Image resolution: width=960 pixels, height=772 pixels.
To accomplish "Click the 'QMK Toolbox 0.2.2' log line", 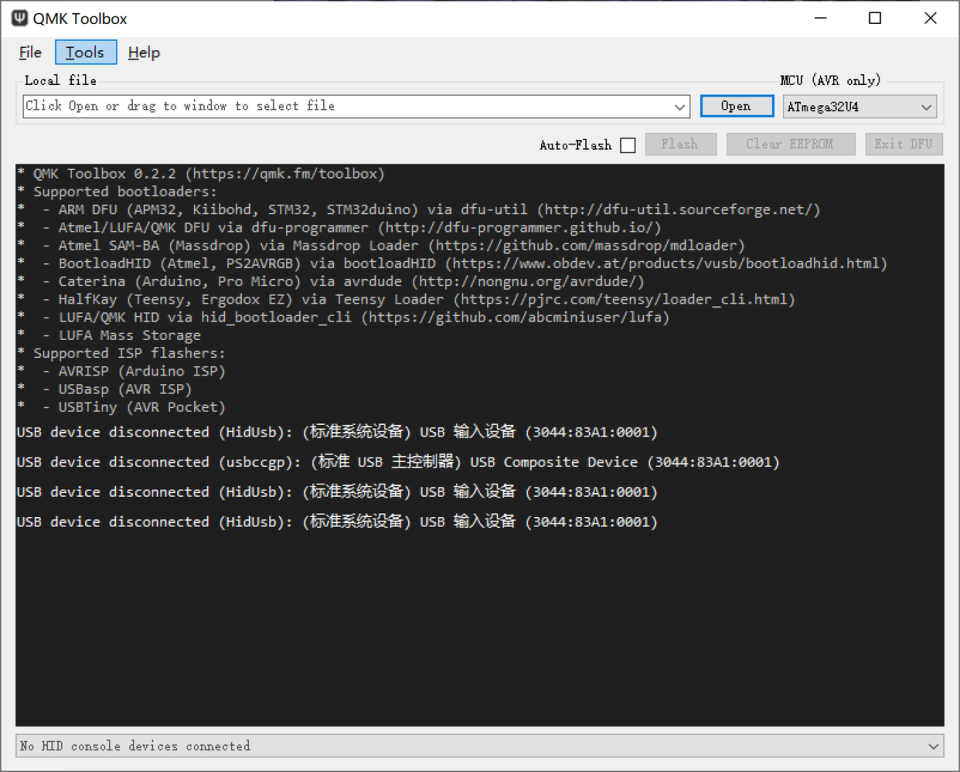I will coord(201,174).
